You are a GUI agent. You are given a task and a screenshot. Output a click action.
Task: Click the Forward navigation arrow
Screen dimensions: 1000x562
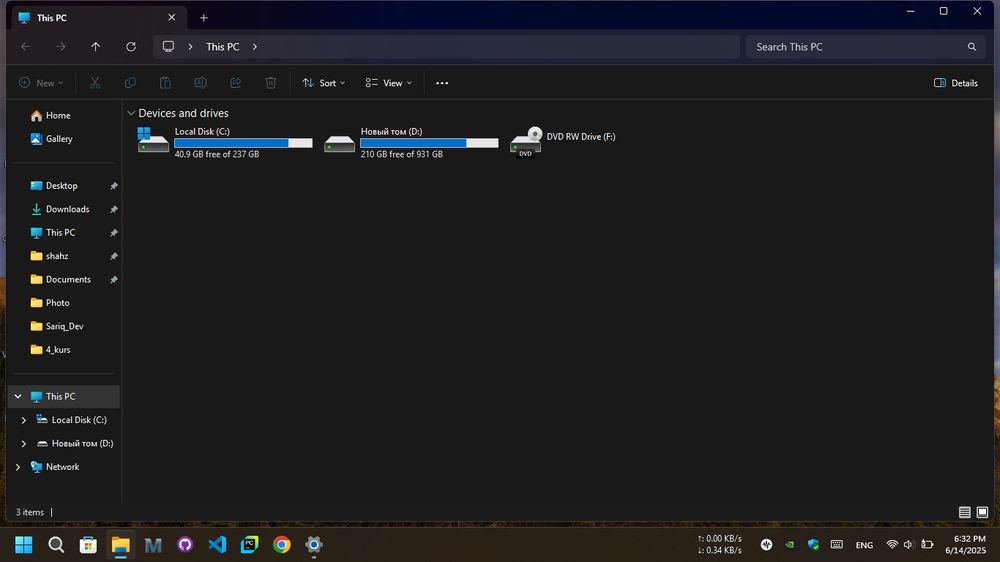click(61, 47)
